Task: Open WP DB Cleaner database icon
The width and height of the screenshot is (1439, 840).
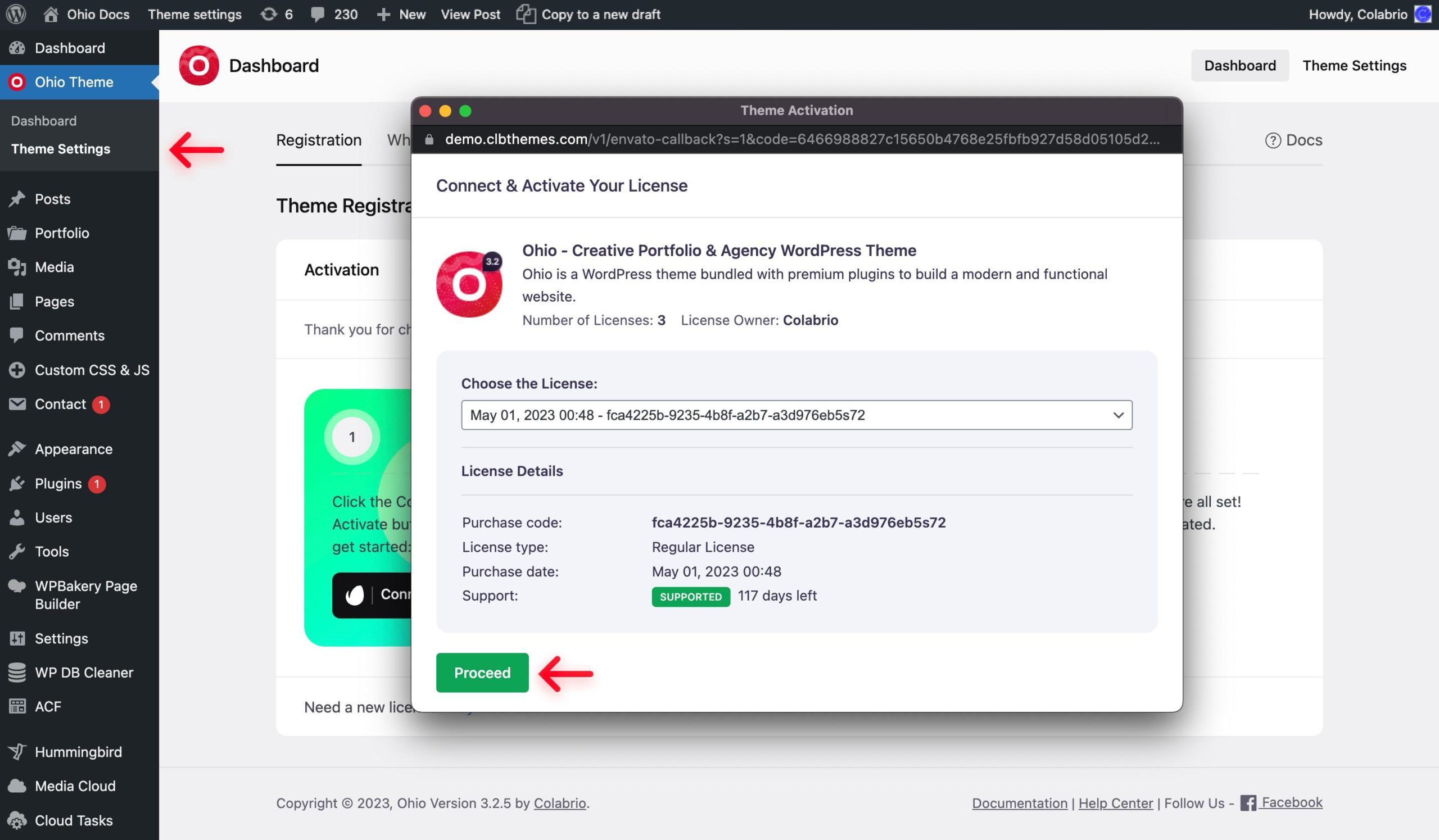Action: click(x=17, y=672)
